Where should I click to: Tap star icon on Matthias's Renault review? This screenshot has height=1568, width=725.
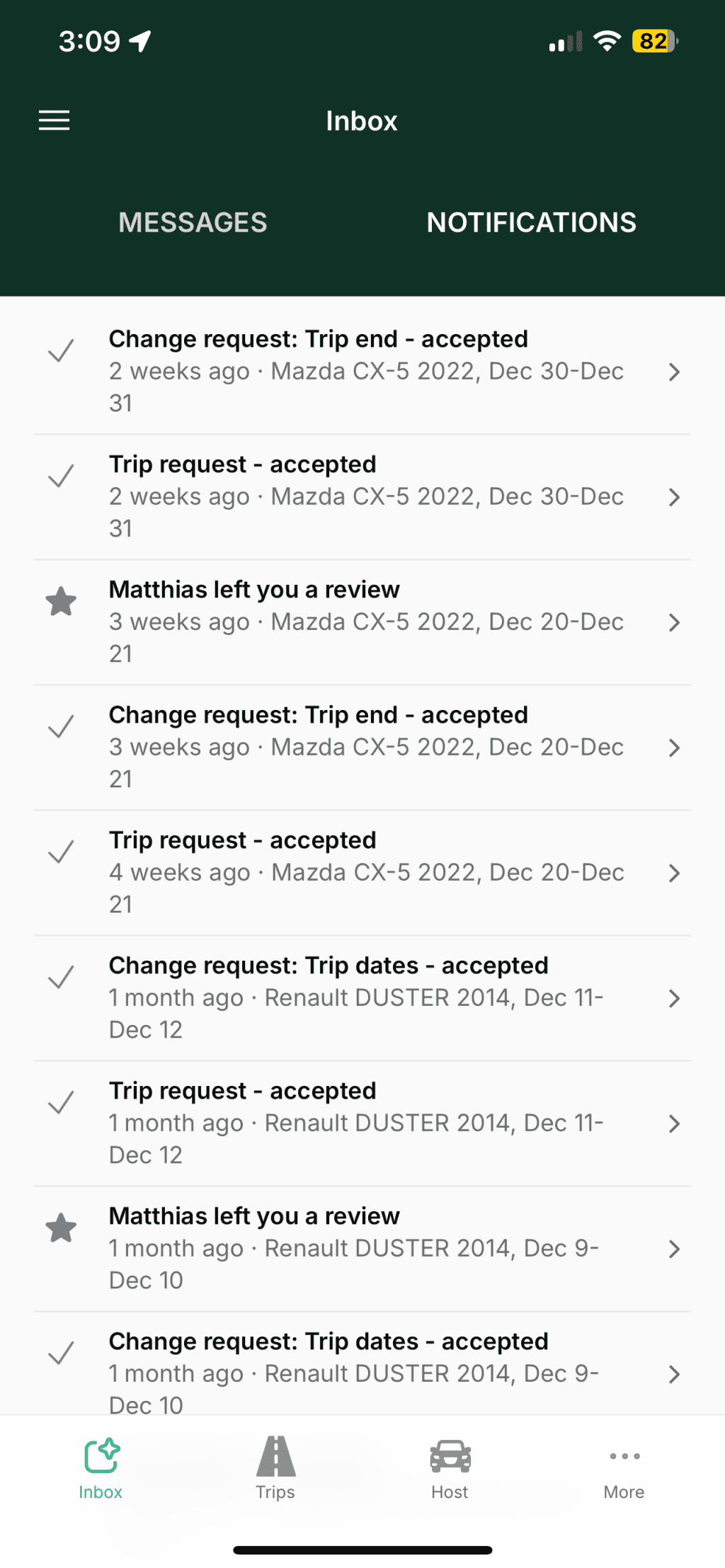pos(61,1228)
